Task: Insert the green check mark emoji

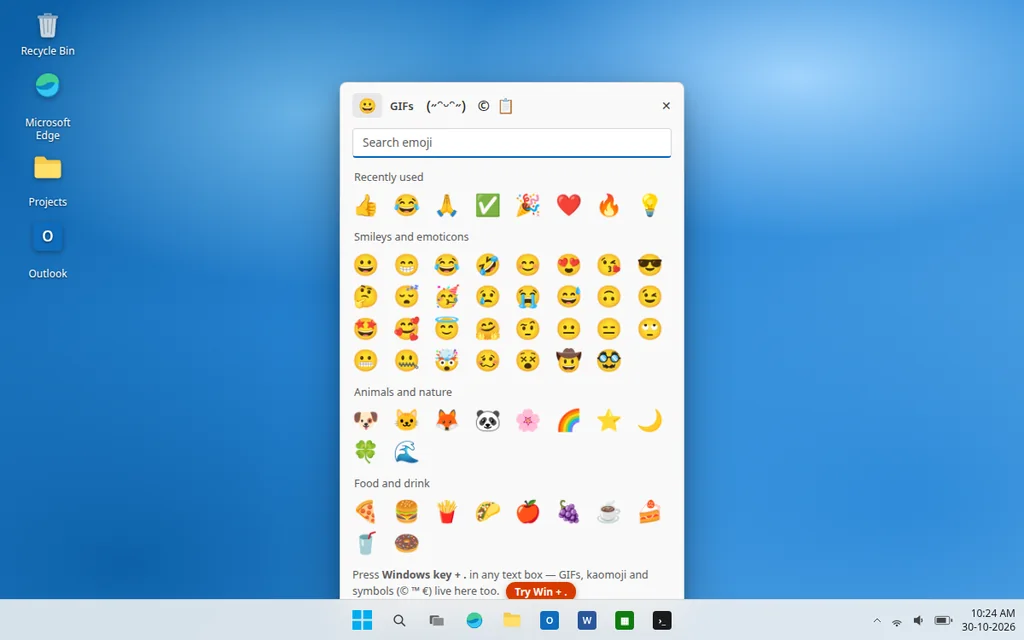Action: [x=487, y=205]
